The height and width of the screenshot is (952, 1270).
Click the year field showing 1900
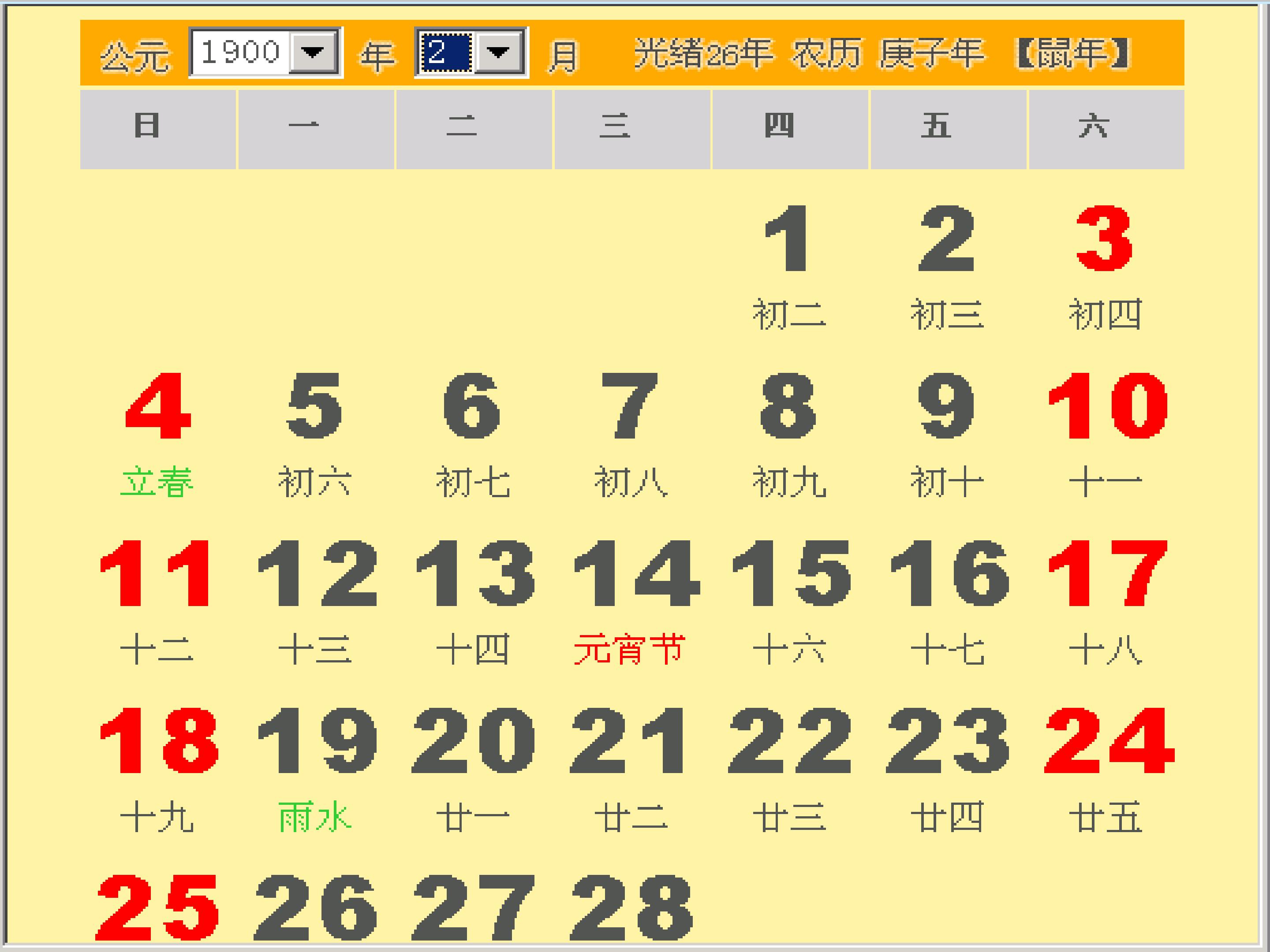click(241, 52)
